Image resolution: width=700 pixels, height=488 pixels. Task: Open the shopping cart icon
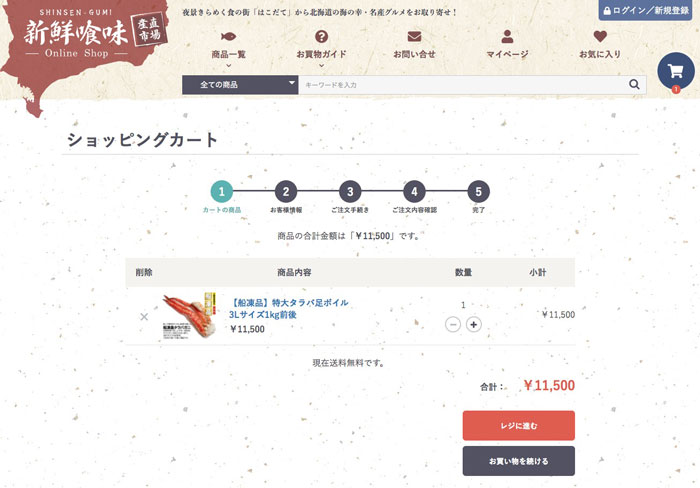(x=675, y=71)
